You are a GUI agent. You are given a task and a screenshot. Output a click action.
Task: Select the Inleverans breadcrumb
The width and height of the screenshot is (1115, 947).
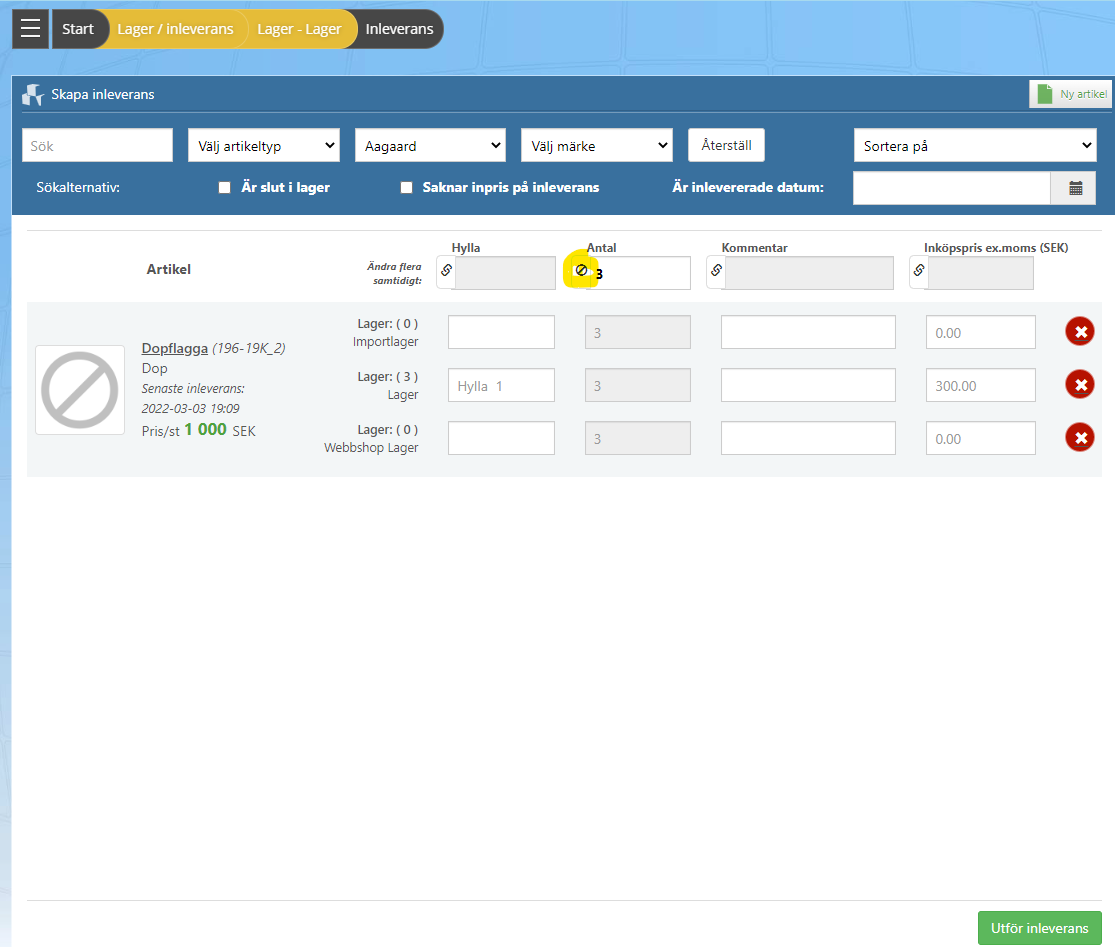399,29
